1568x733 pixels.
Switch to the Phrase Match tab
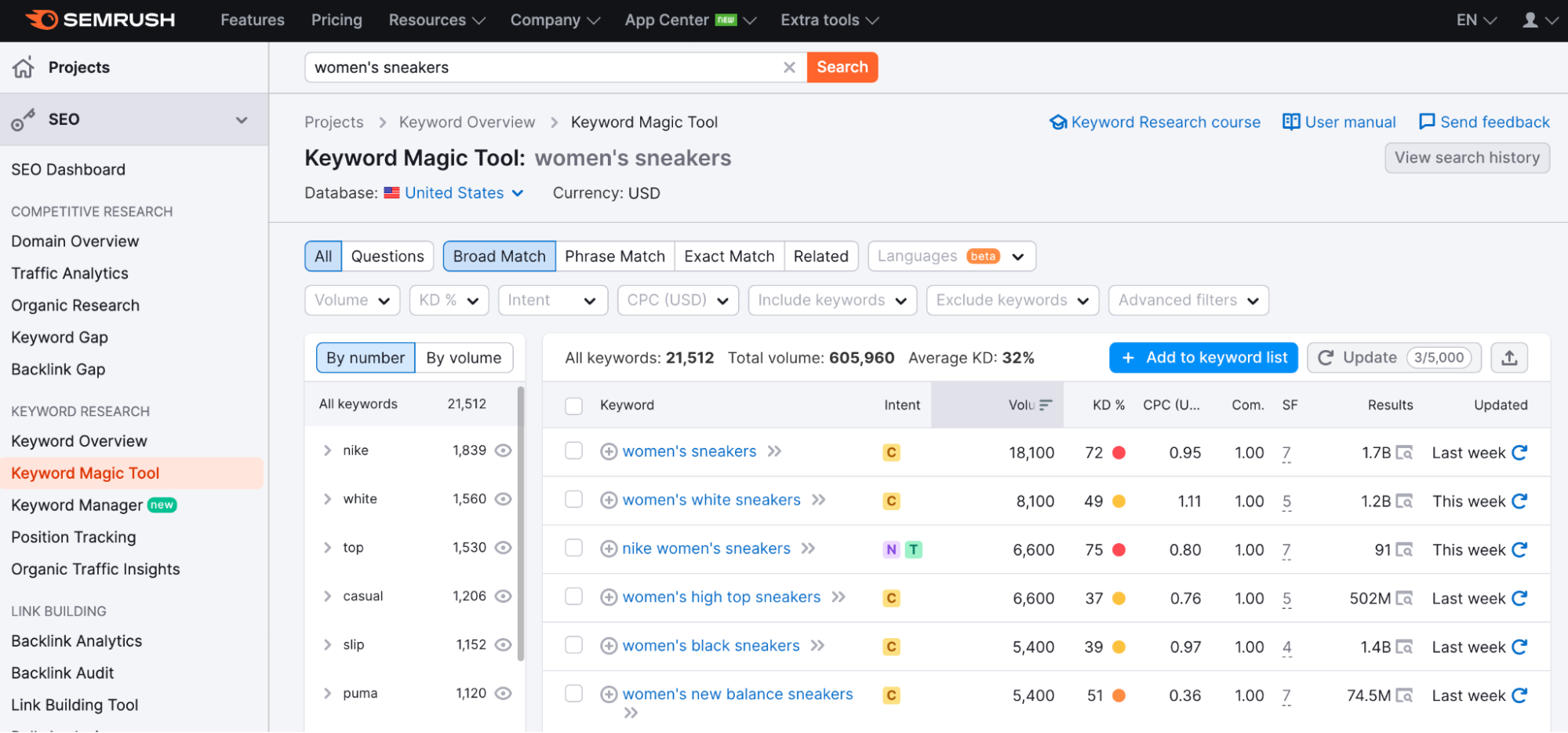click(x=614, y=257)
